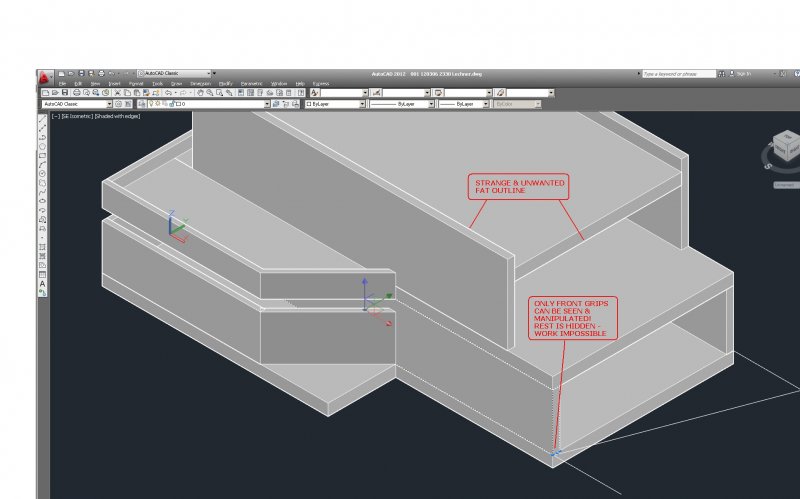This screenshot has width=800, height=499.
Task: Click the Multileader Style icon
Action: 500,93
